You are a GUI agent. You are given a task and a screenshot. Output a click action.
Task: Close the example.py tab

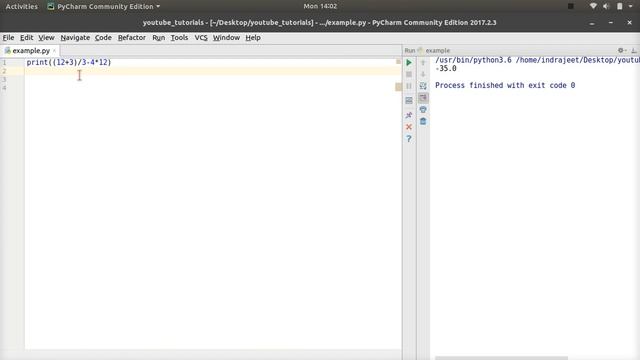(x=54, y=51)
